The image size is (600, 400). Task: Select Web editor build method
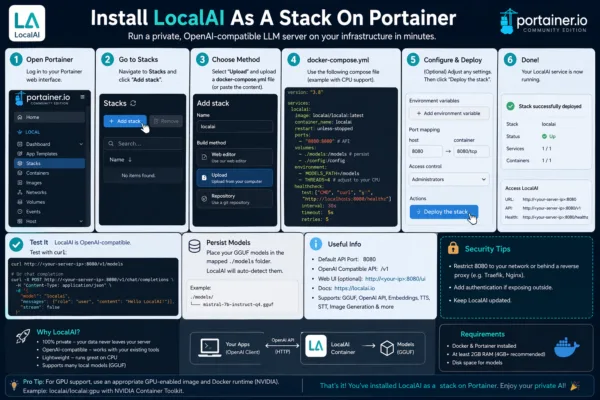[x=235, y=157]
